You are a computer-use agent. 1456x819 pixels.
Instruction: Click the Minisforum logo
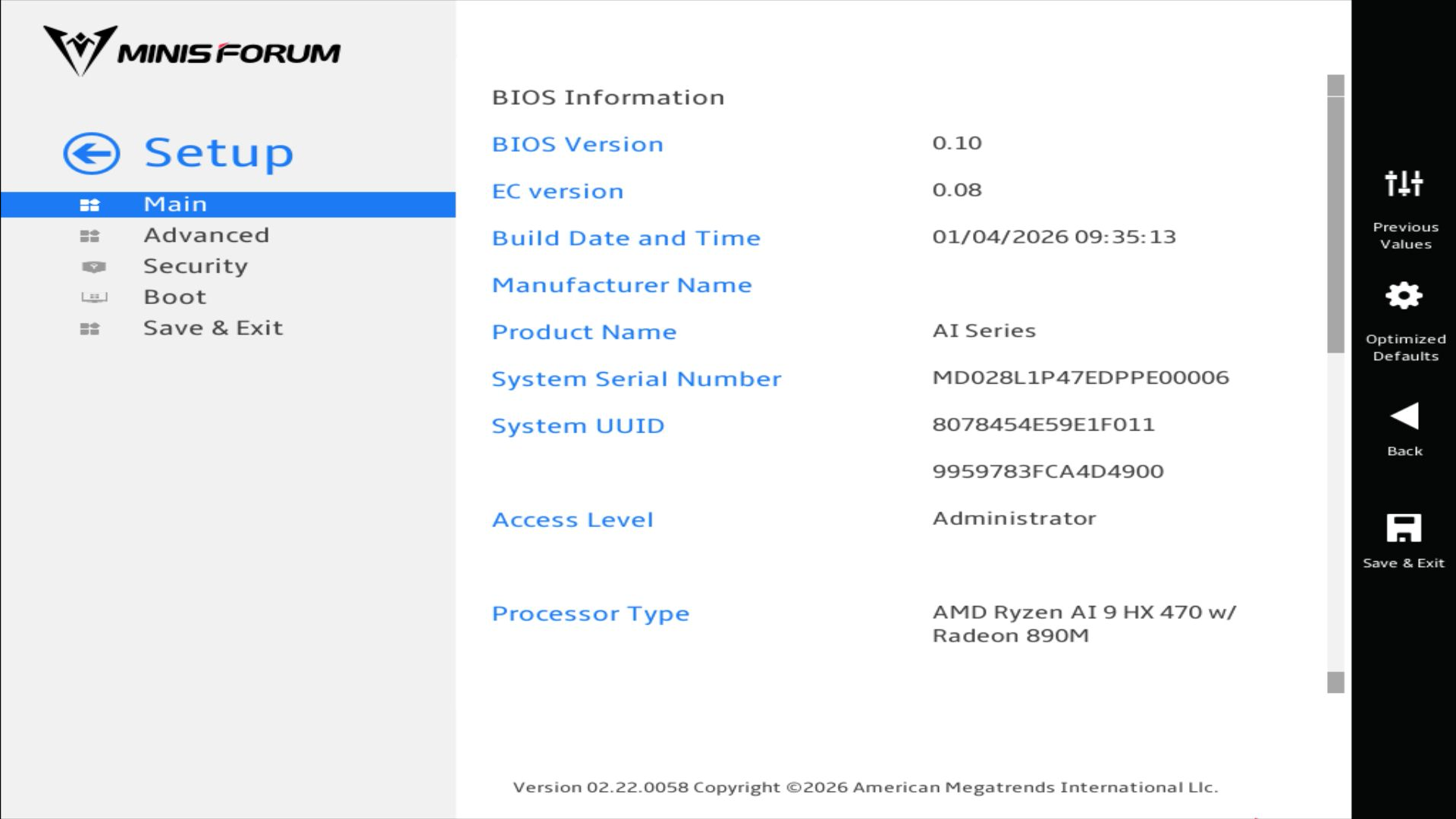pyautogui.click(x=192, y=51)
